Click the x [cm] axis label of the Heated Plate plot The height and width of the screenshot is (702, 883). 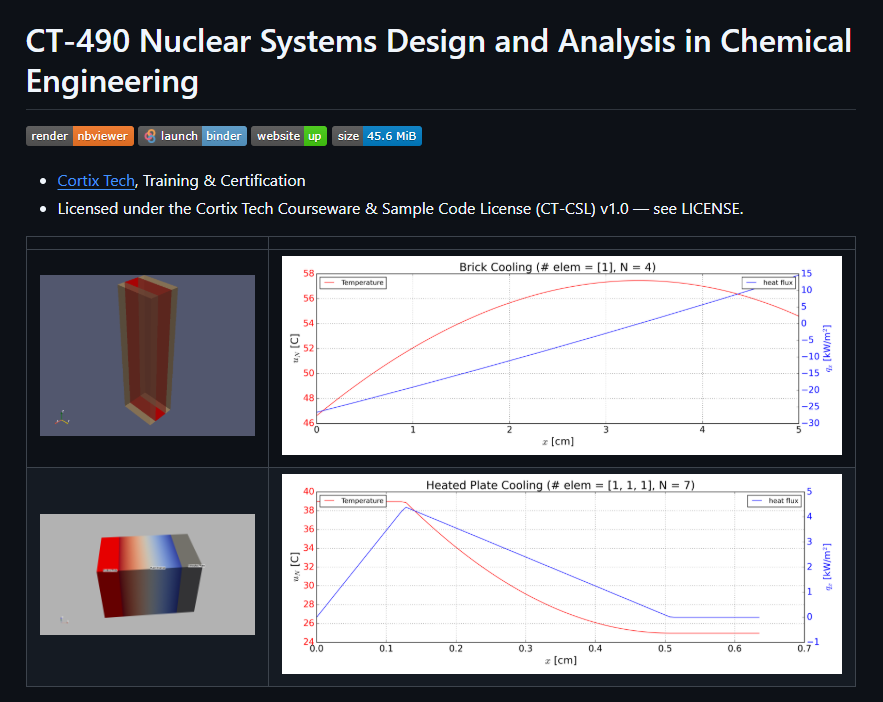(x=560, y=660)
